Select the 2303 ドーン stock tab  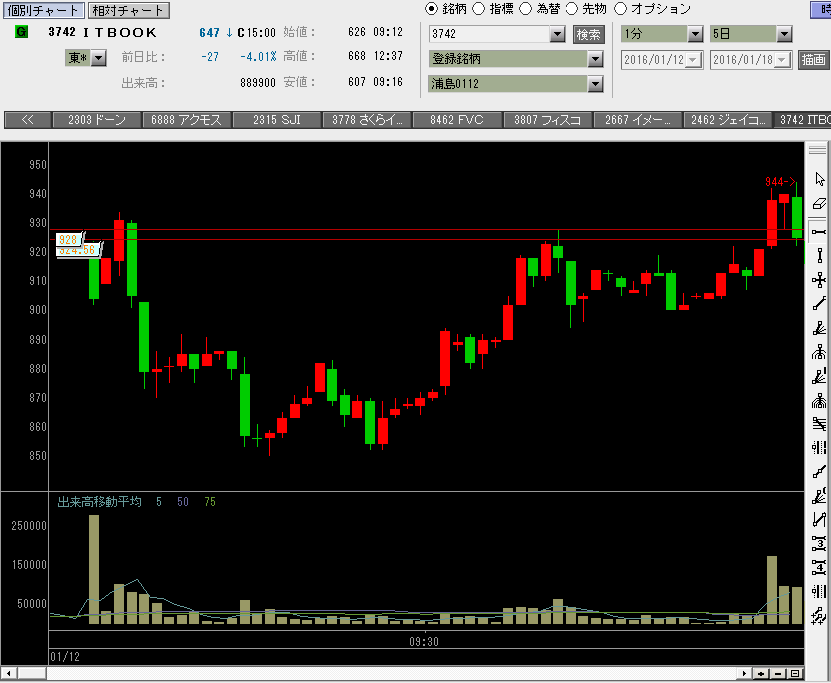(x=96, y=120)
